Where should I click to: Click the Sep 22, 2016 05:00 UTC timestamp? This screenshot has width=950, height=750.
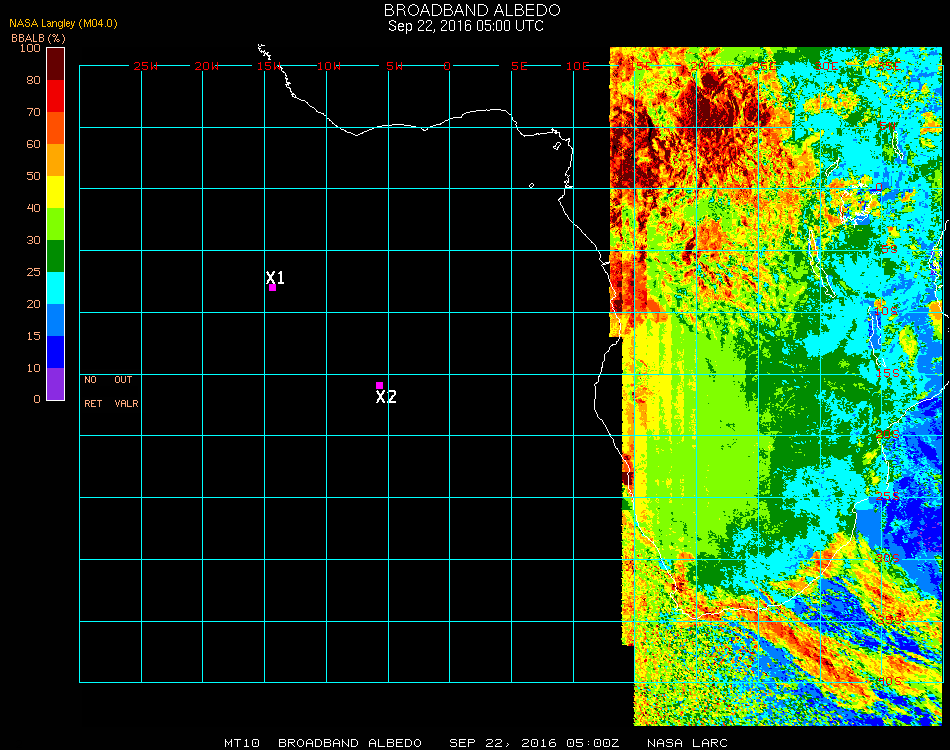click(466, 26)
